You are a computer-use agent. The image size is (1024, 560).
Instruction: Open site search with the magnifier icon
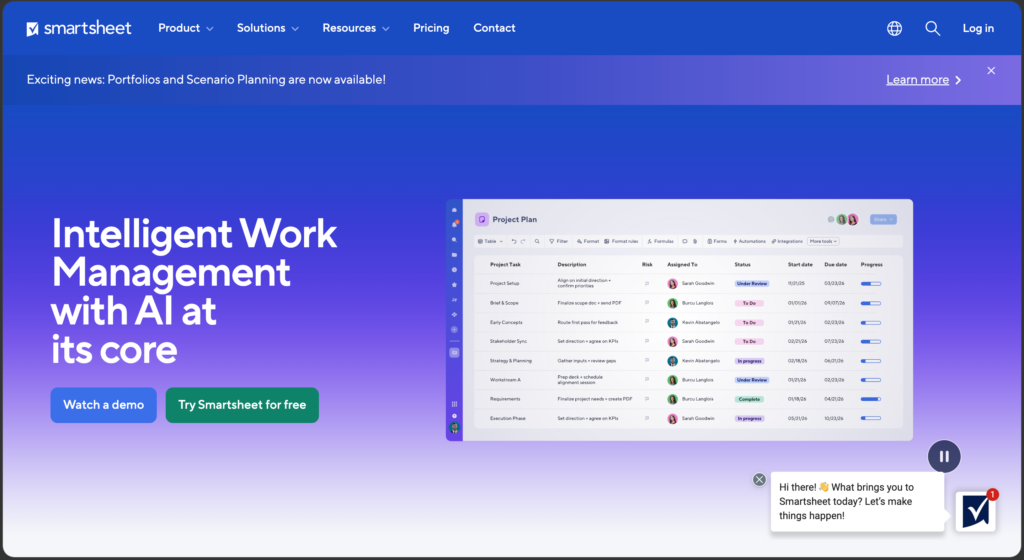tap(933, 28)
